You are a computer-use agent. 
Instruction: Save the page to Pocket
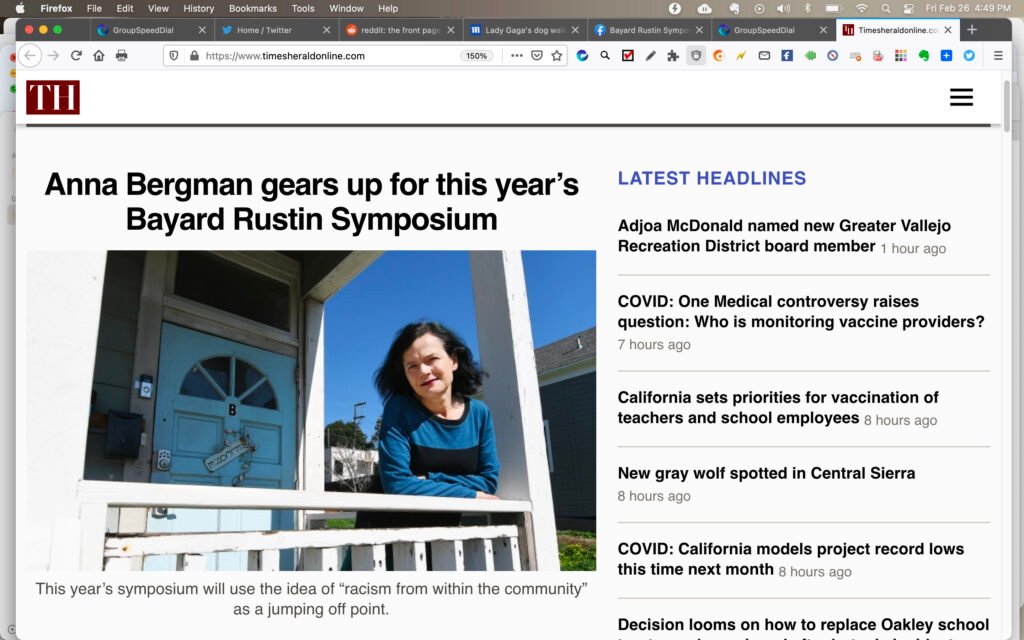(x=537, y=56)
